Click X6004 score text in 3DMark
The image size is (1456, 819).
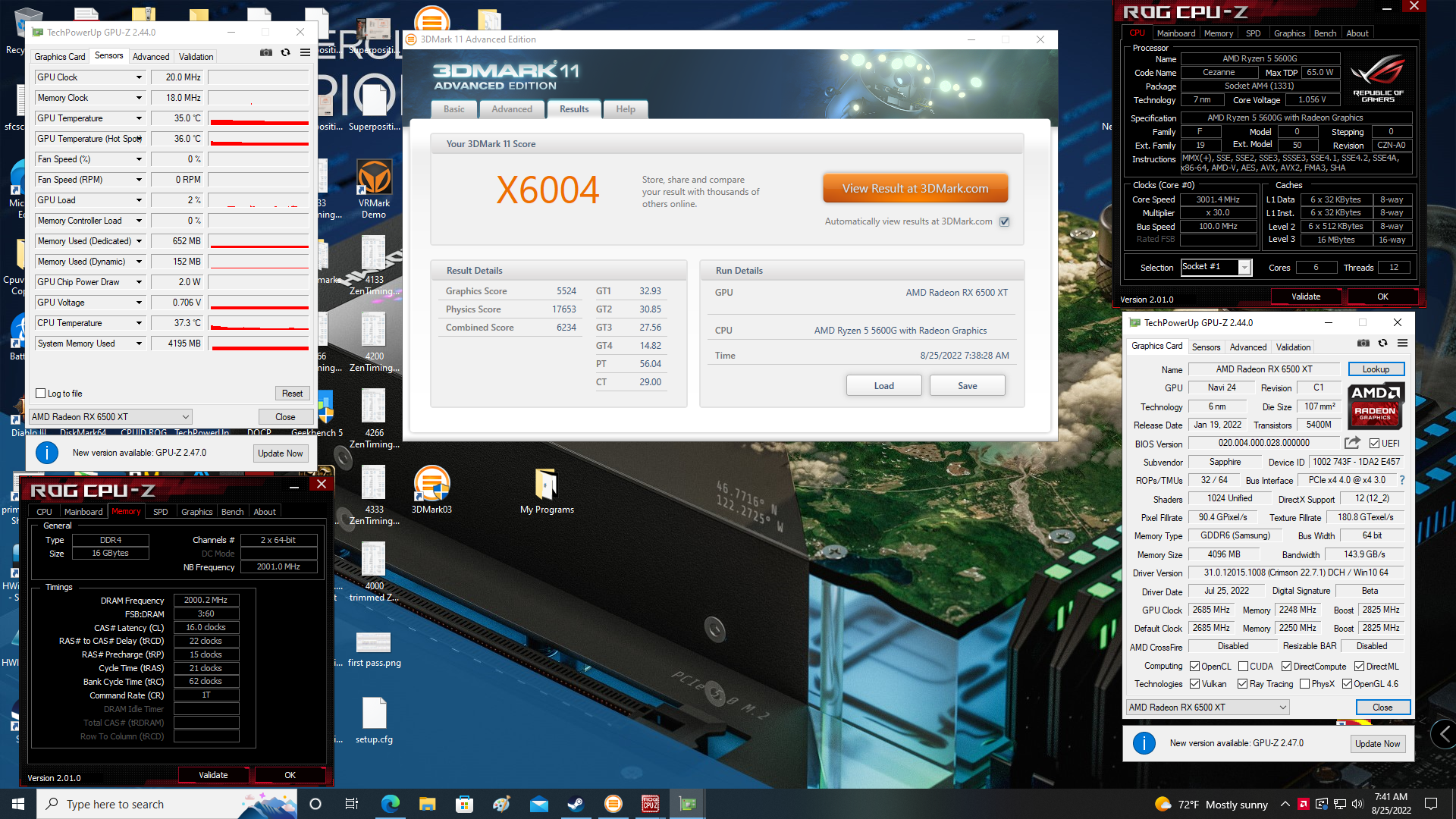(x=548, y=190)
